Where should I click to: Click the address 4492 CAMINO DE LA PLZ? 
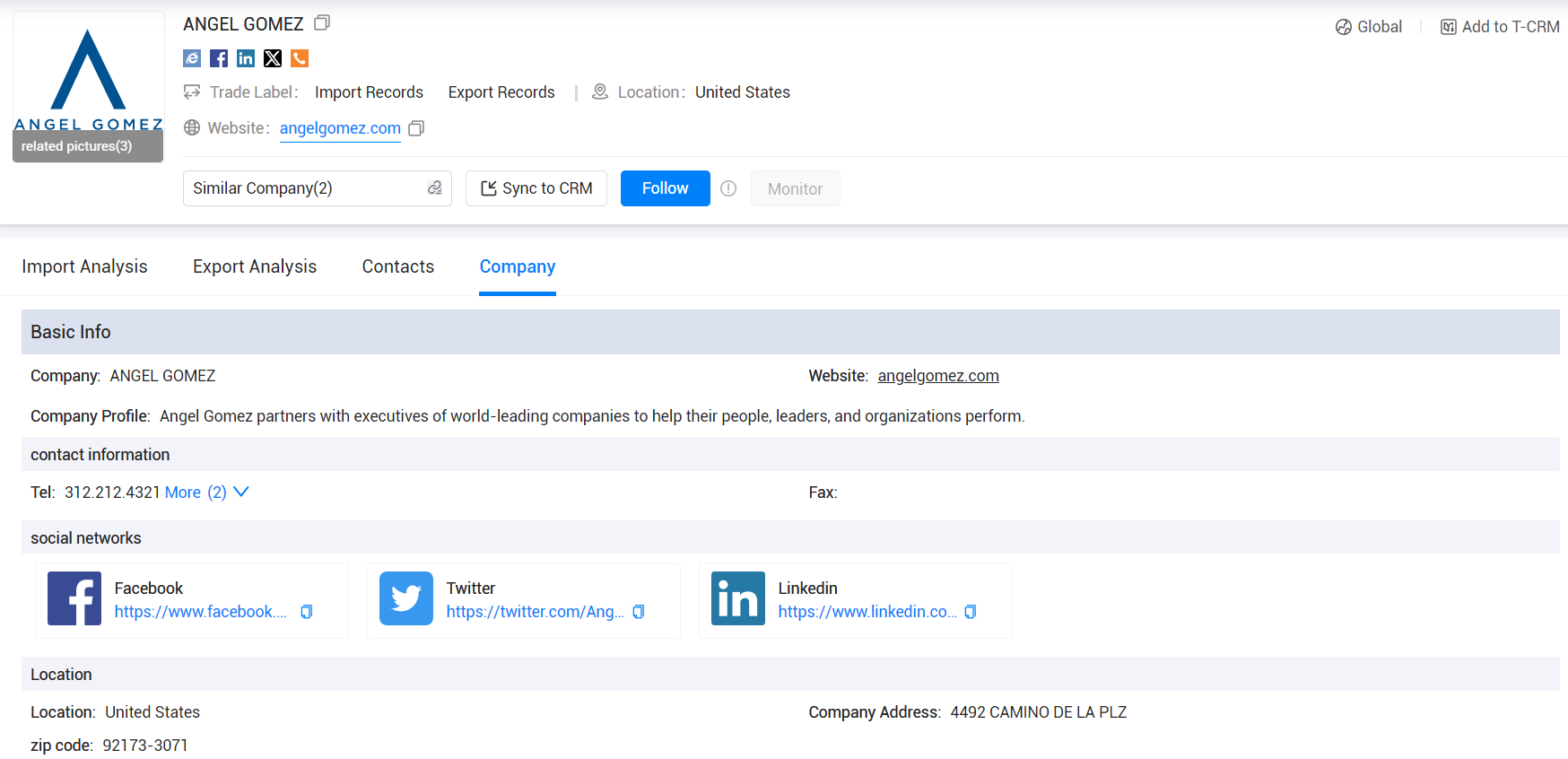[x=1039, y=712]
